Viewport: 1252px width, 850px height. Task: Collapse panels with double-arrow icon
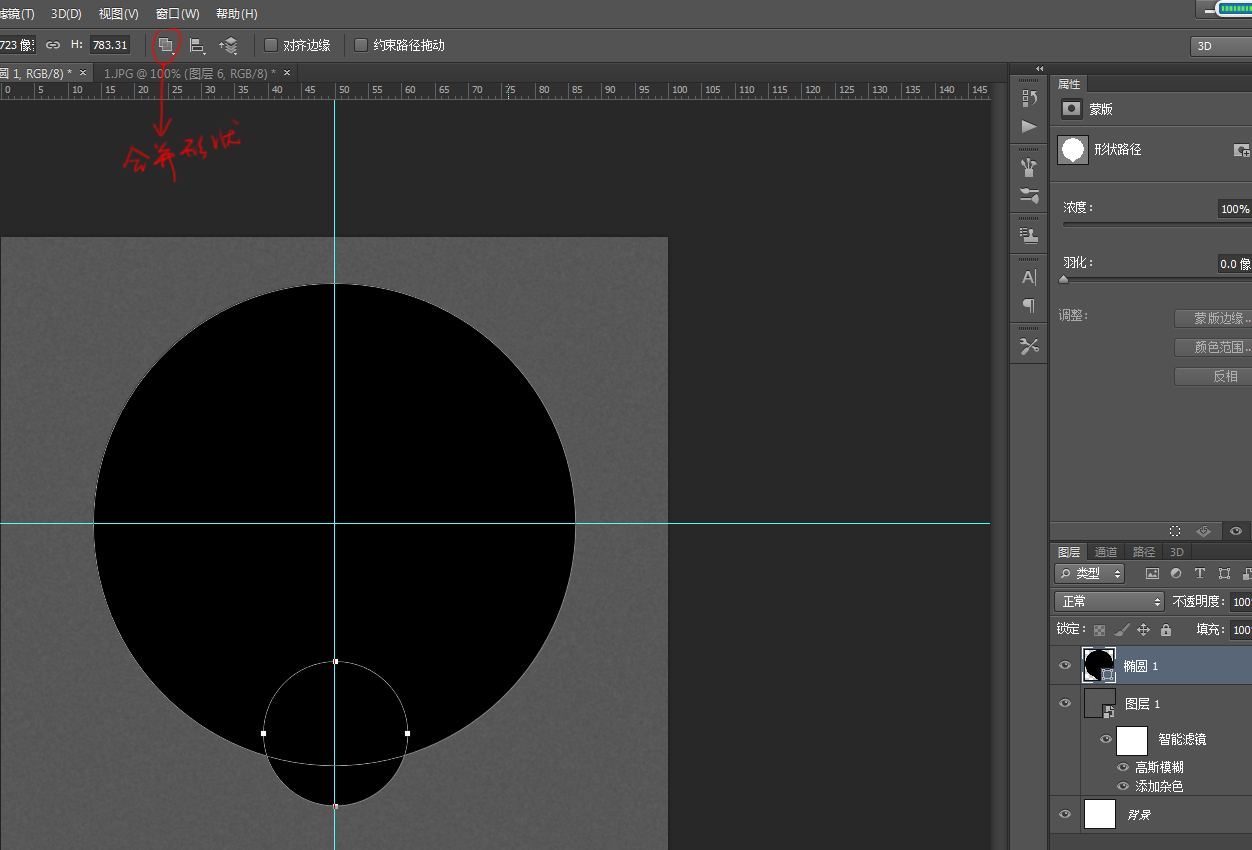coord(1039,68)
